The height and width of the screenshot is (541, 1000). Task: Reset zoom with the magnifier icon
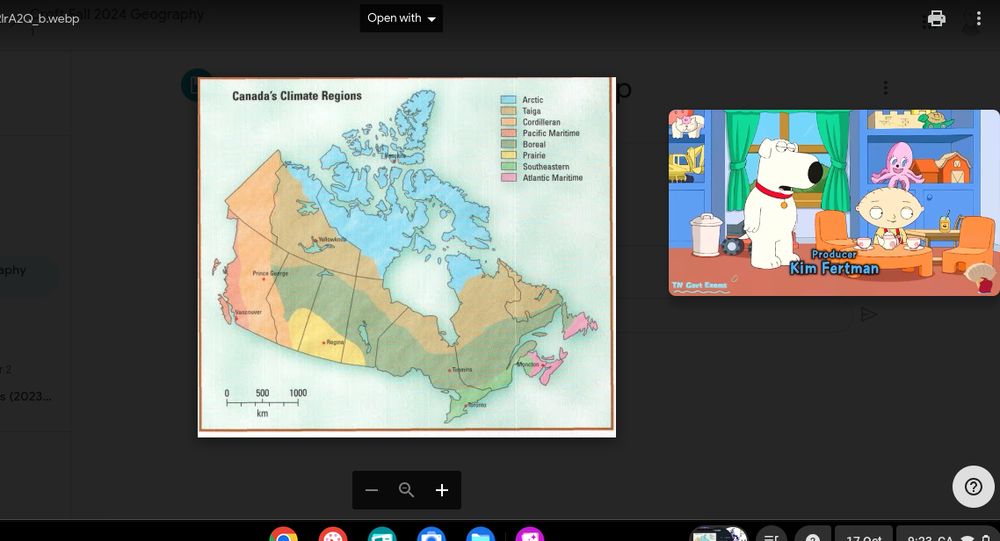coord(406,490)
